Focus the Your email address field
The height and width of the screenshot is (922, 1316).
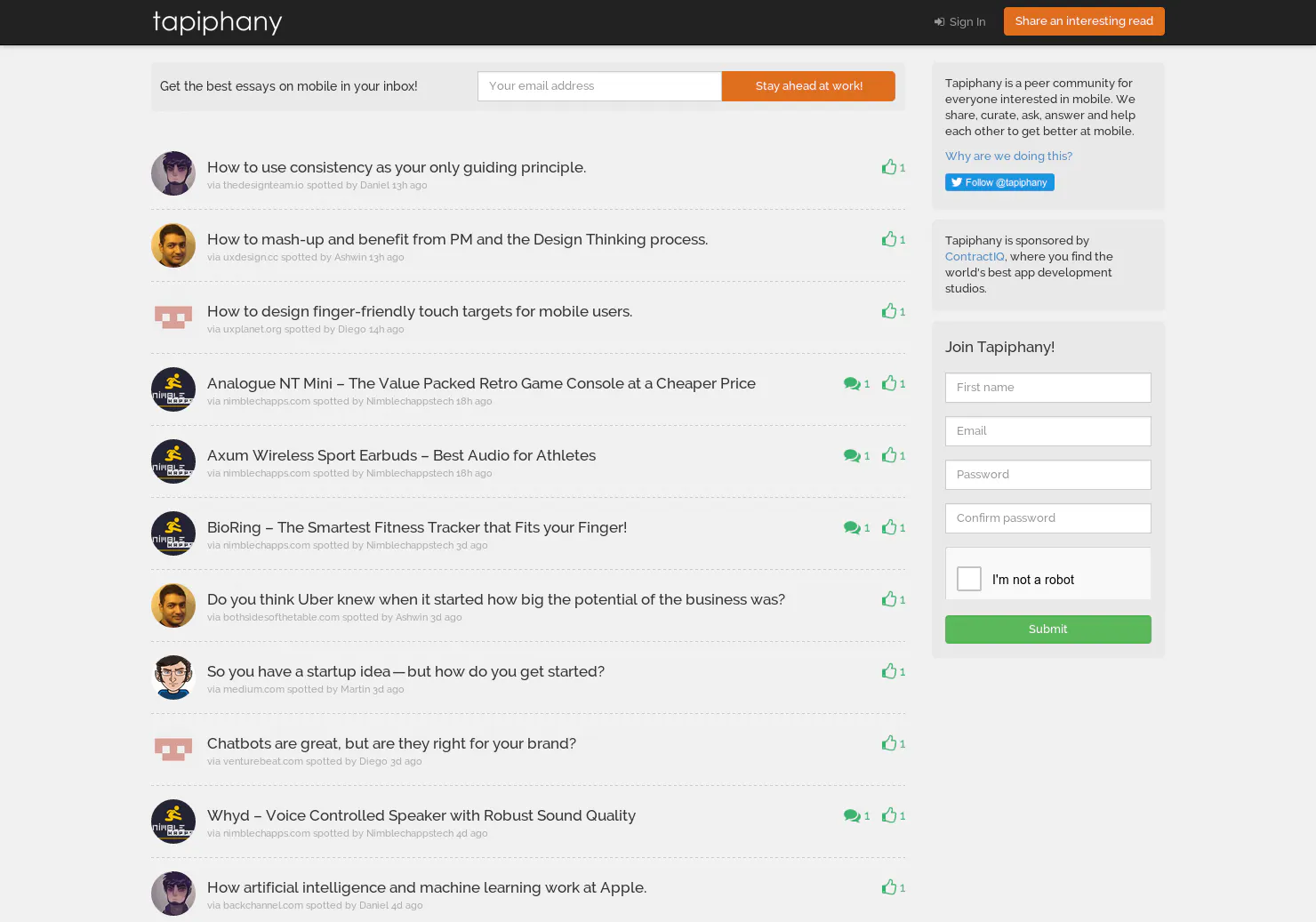click(x=599, y=86)
